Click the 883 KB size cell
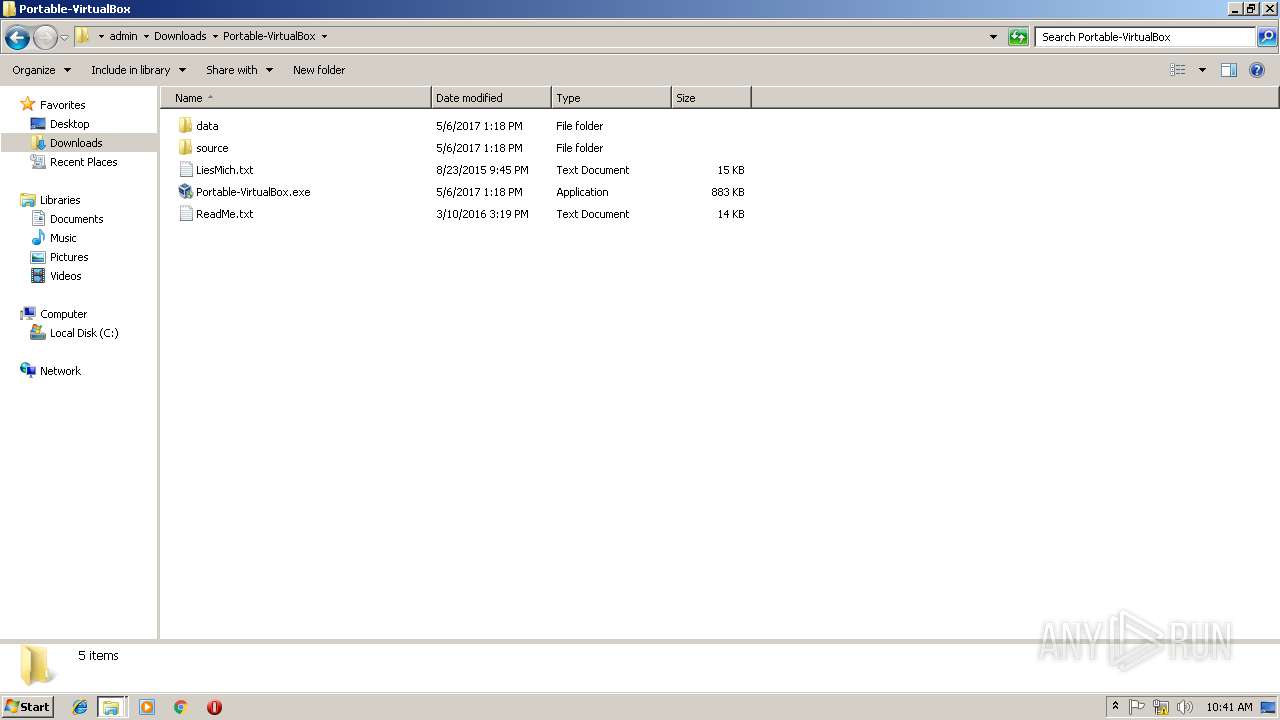The image size is (1280, 720). coord(727,192)
